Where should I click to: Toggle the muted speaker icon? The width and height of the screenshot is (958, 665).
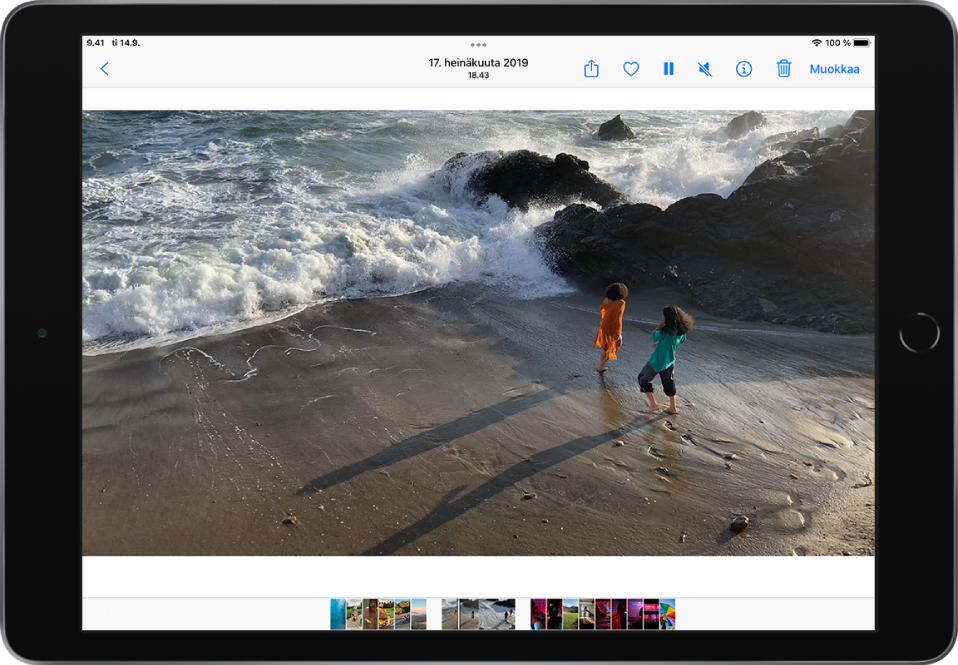tap(705, 69)
